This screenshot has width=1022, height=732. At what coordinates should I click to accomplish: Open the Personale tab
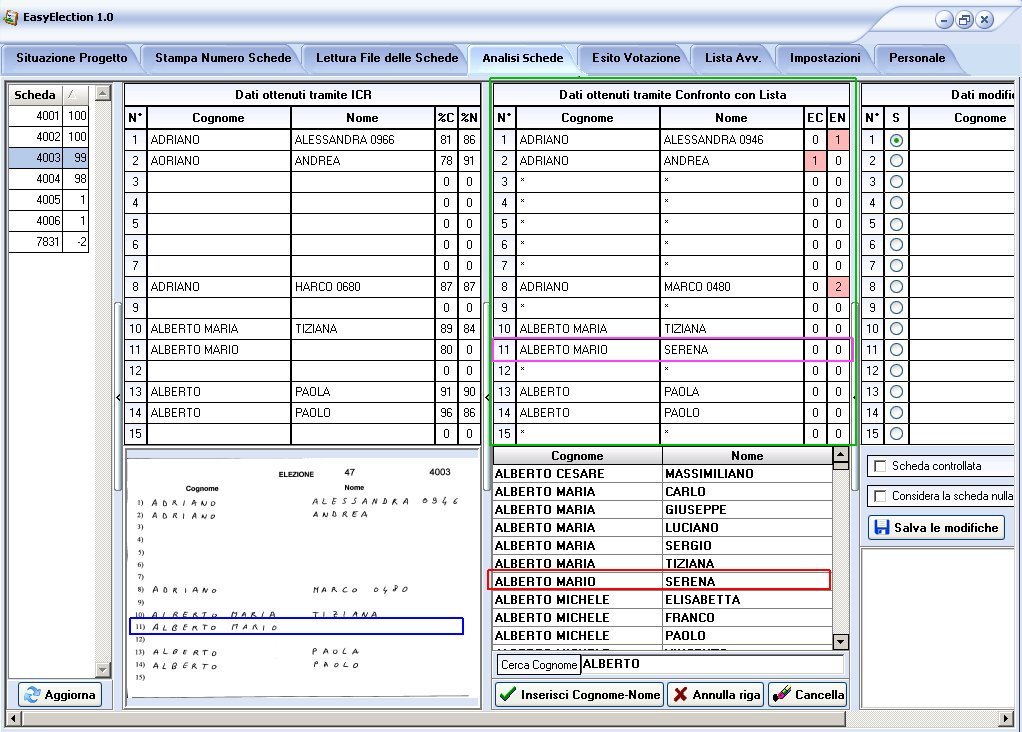(916, 58)
